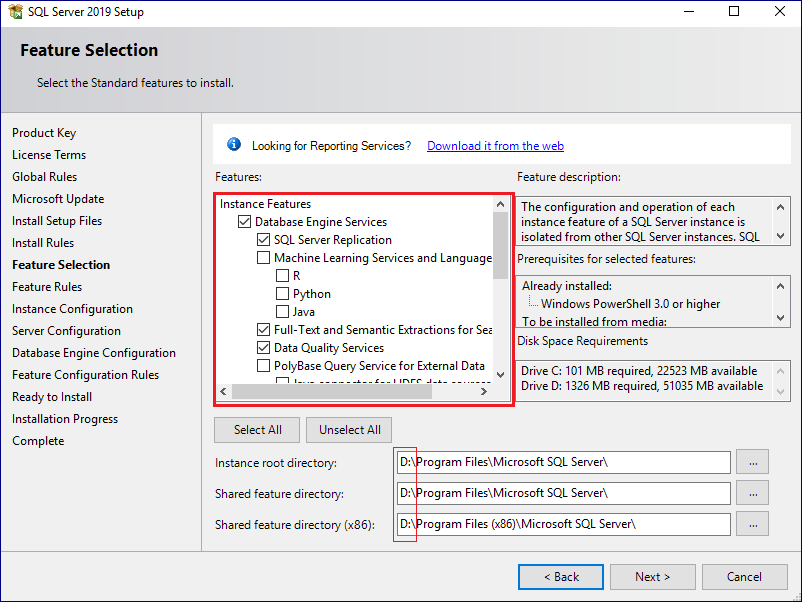802x602 pixels.
Task: Click Drive D disk space requirement line
Action: click(x=642, y=386)
